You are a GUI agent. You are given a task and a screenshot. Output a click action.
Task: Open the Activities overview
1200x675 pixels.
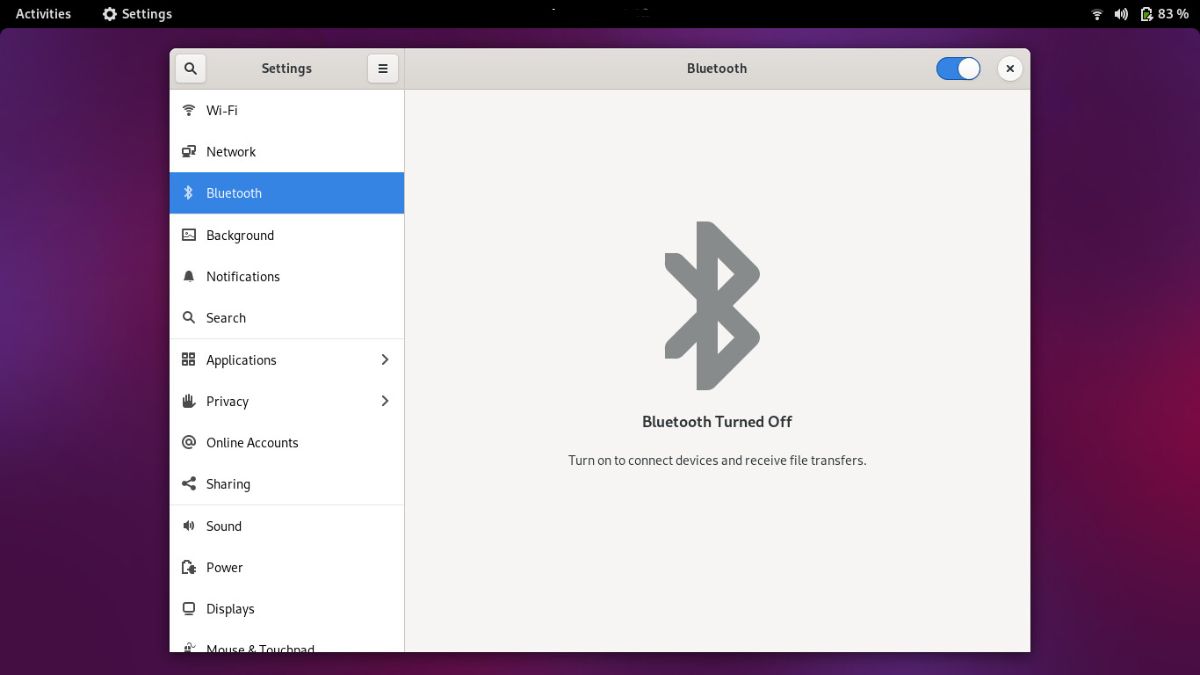point(42,13)
